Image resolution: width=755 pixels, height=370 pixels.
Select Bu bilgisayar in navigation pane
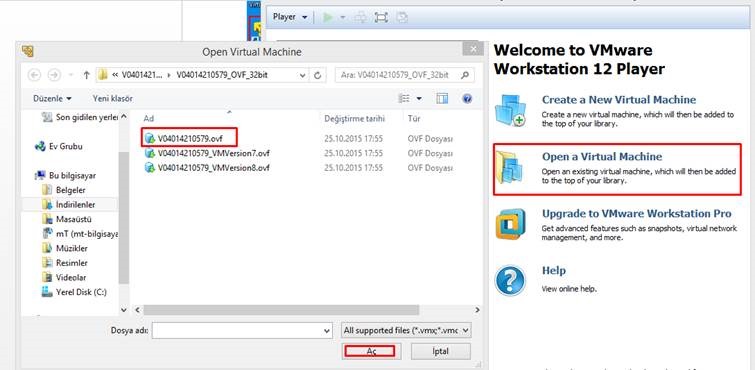click(x=65, y=175)
